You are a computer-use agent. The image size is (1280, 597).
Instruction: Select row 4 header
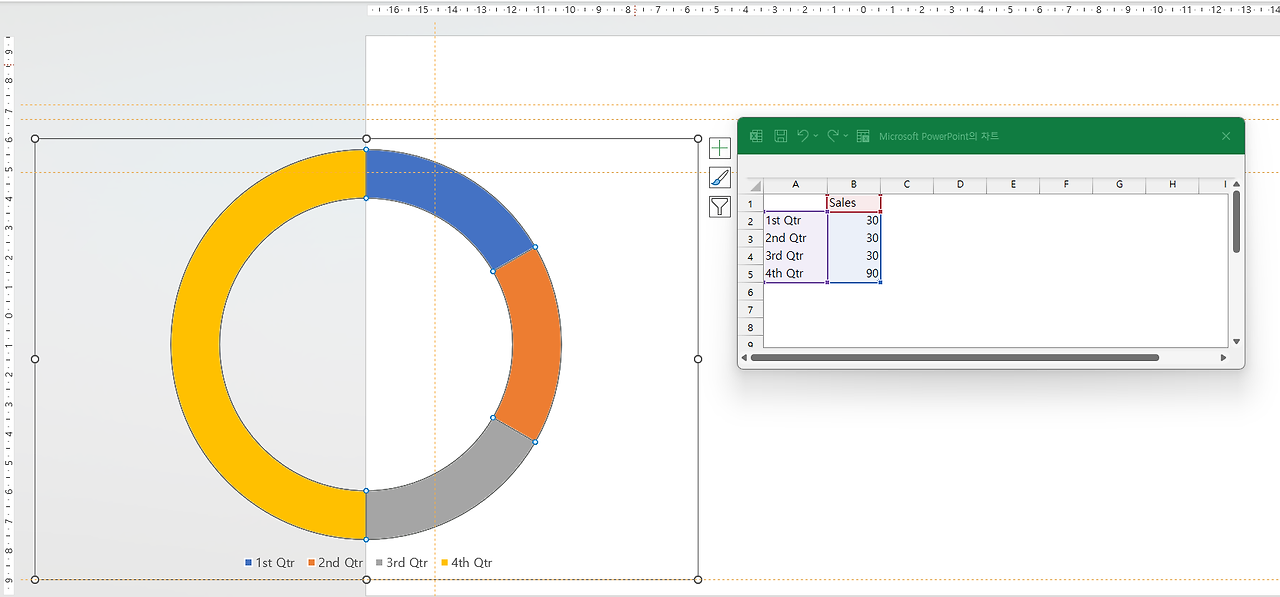click(751, 256)
